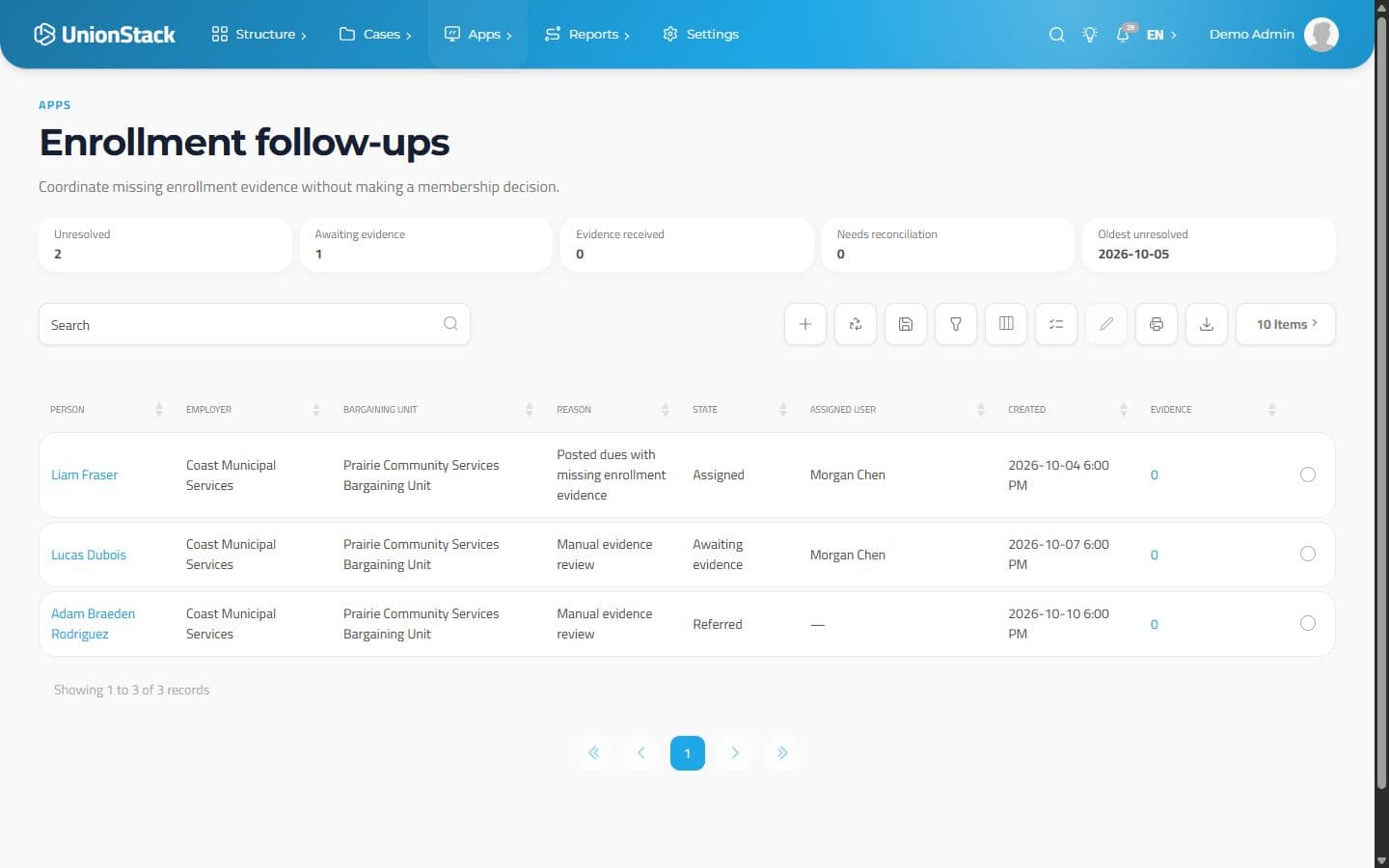Open notifications bell icon
The height and width of the screenshot is (868, 1389).
point(1124,34)
